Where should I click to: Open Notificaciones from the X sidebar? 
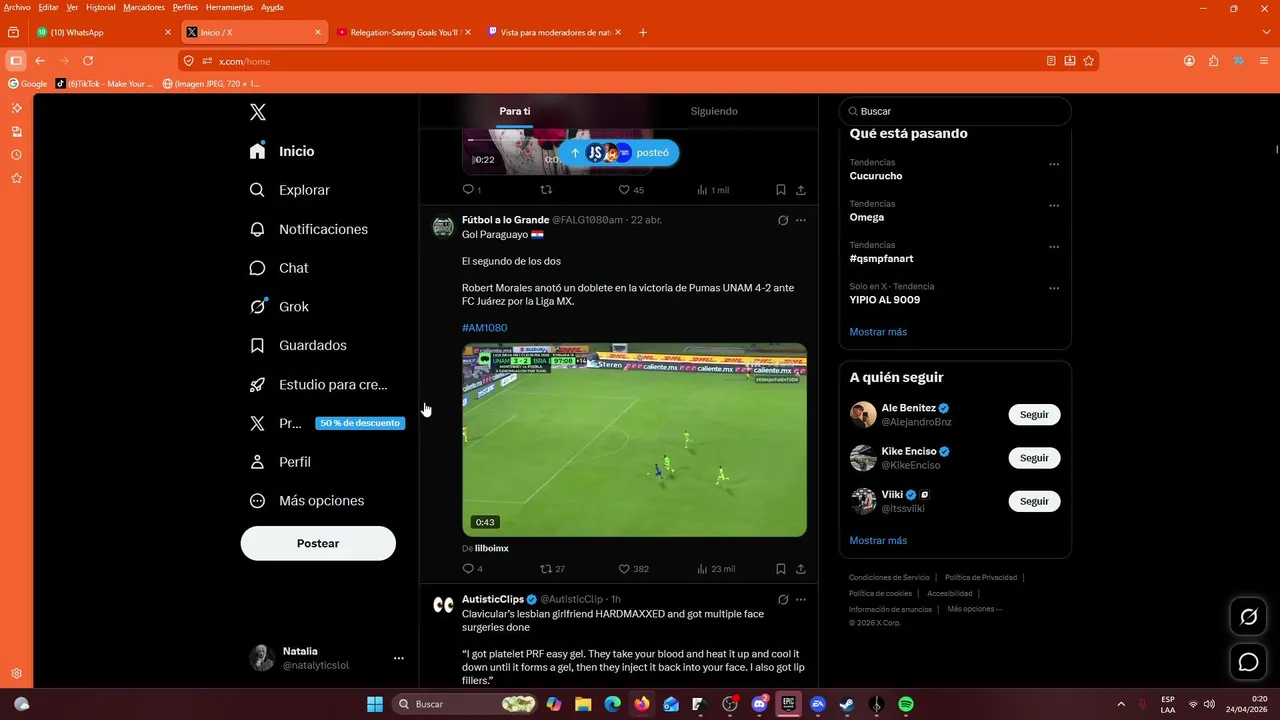309,229
